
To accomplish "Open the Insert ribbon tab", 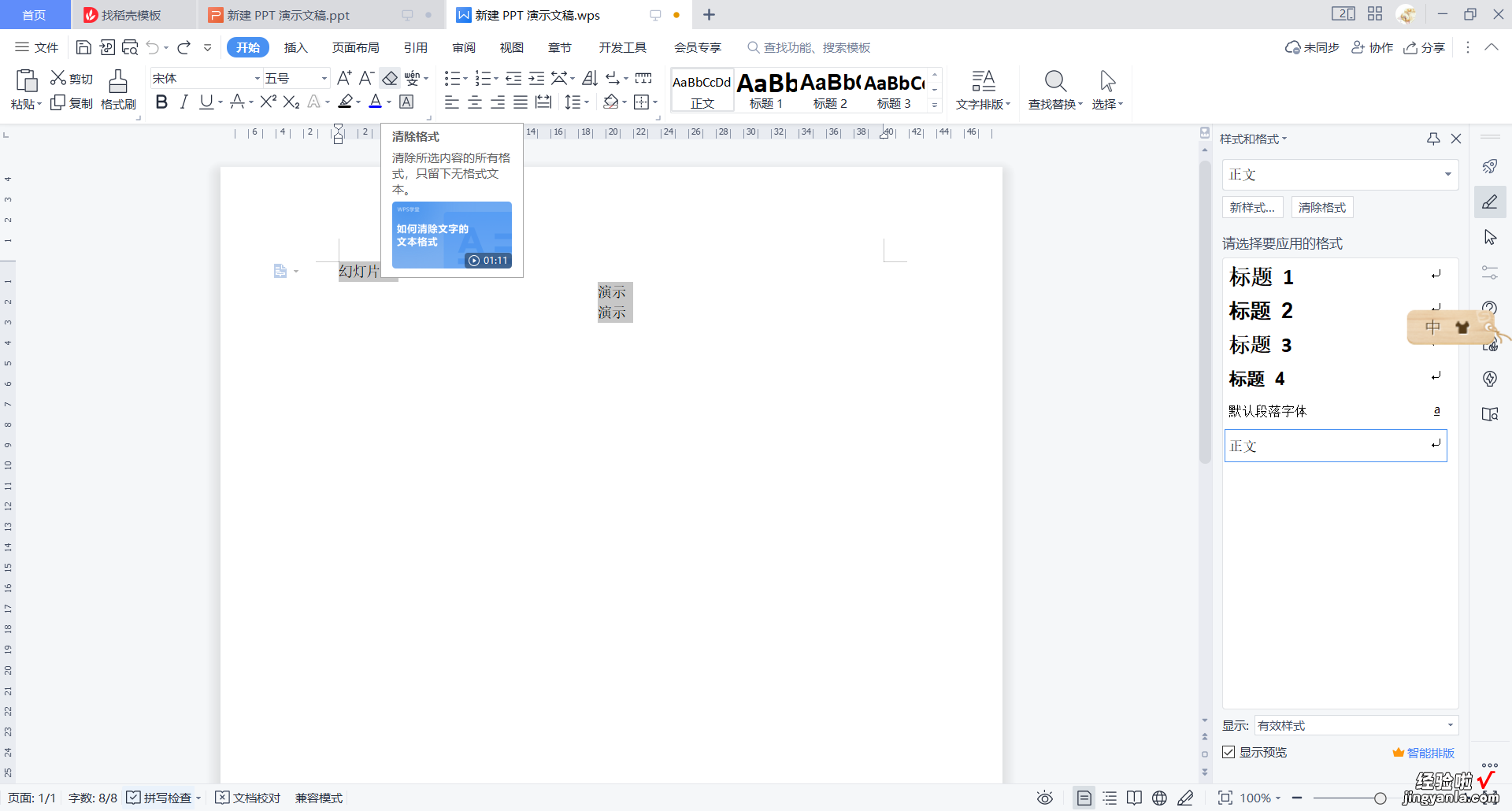I will [x=295, y=47].
